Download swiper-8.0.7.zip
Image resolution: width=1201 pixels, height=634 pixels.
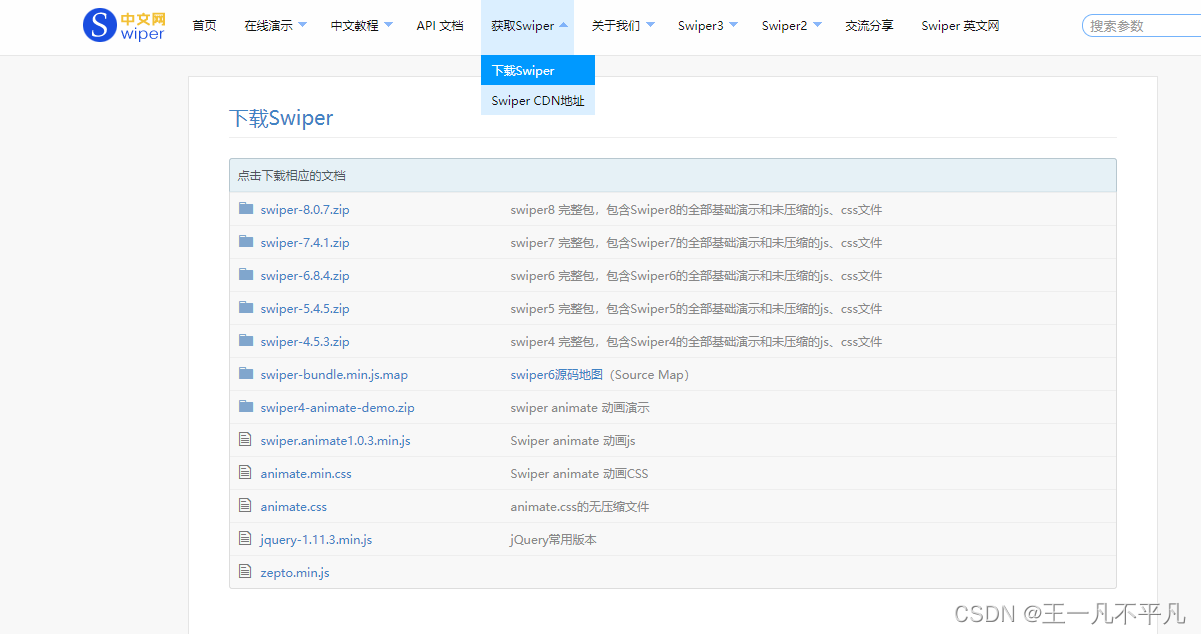pos(305,210)
